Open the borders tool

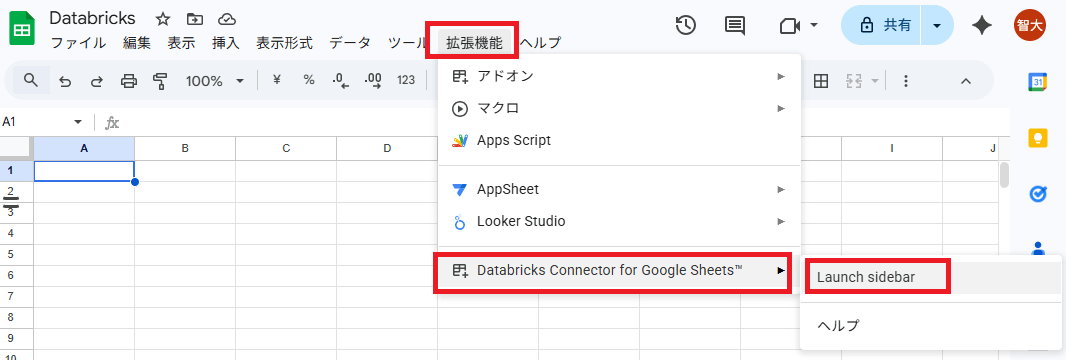(x=821, y=81)
